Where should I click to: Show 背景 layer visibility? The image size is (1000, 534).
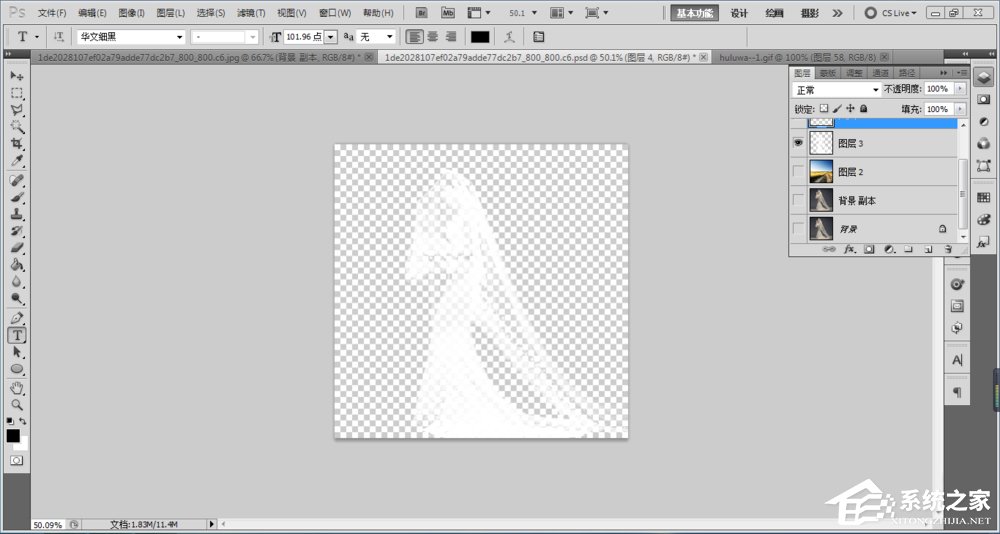(798, 228)
